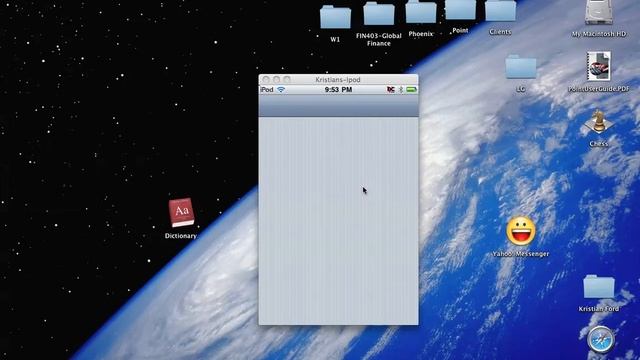Launch the Chess application icon
640x360 pixels.
pyautogui.click(x=598, y=122)
